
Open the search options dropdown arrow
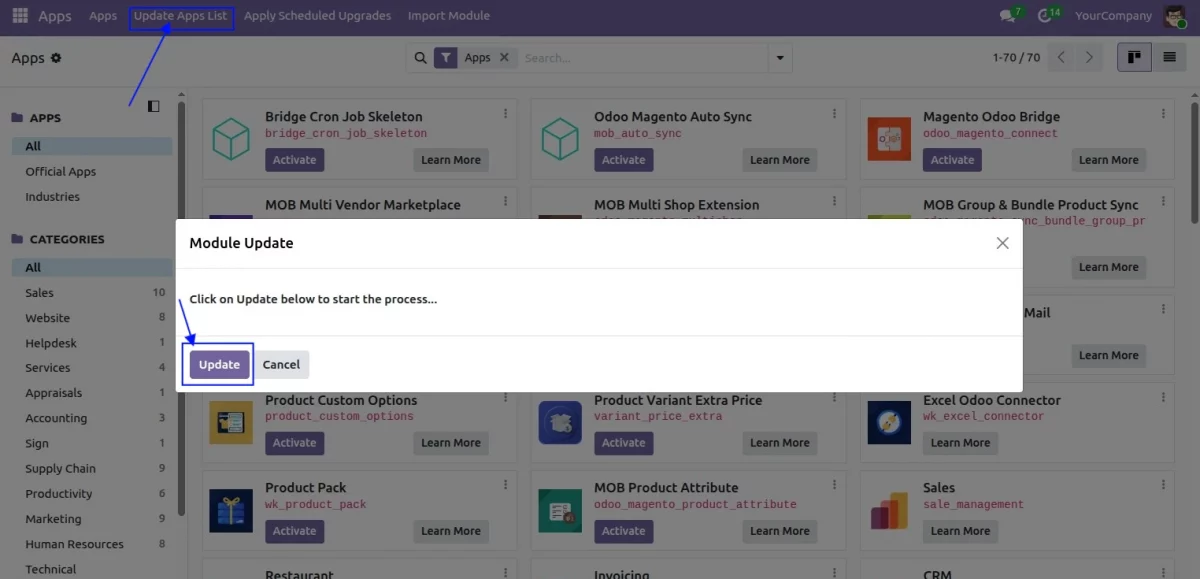point(781,58)
